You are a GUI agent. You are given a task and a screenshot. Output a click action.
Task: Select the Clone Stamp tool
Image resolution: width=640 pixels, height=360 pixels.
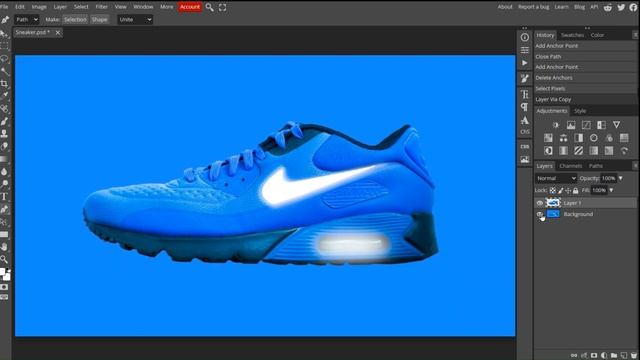pyautogui.click(x=4, y=133)
